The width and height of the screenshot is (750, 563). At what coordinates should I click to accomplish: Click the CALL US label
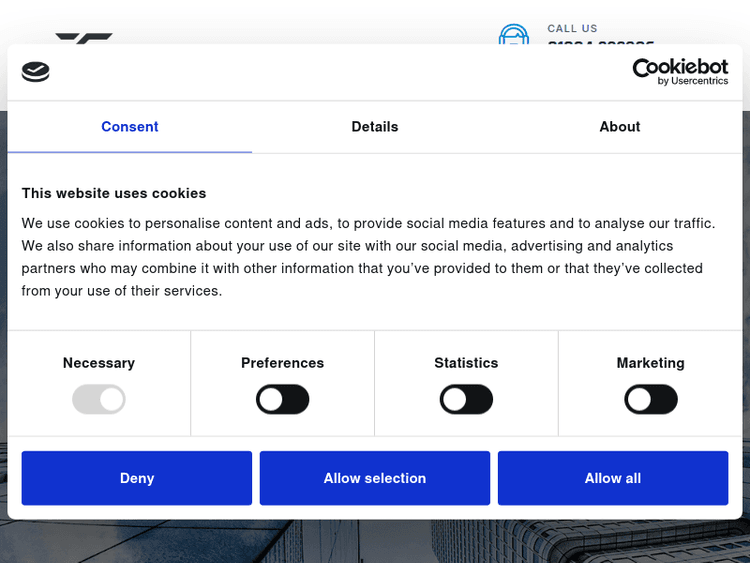coord(572,29)
